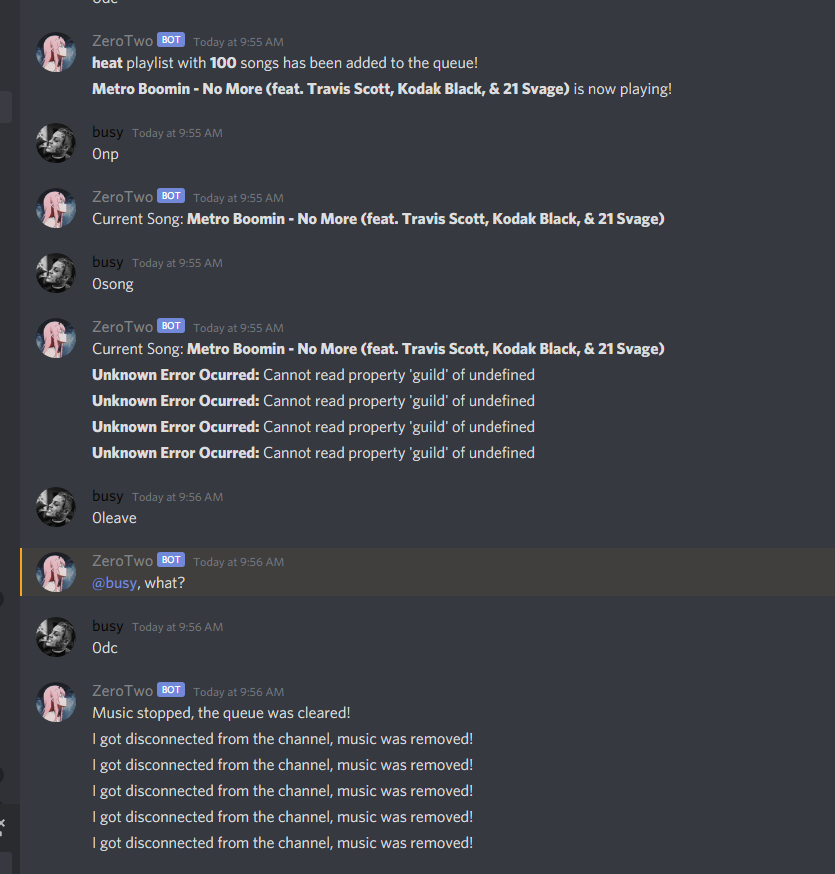The width and height of the screenshot is (835, 874).
Task: Click the BOT tag on 'Music stopped' message
Action: coord(171,690)
